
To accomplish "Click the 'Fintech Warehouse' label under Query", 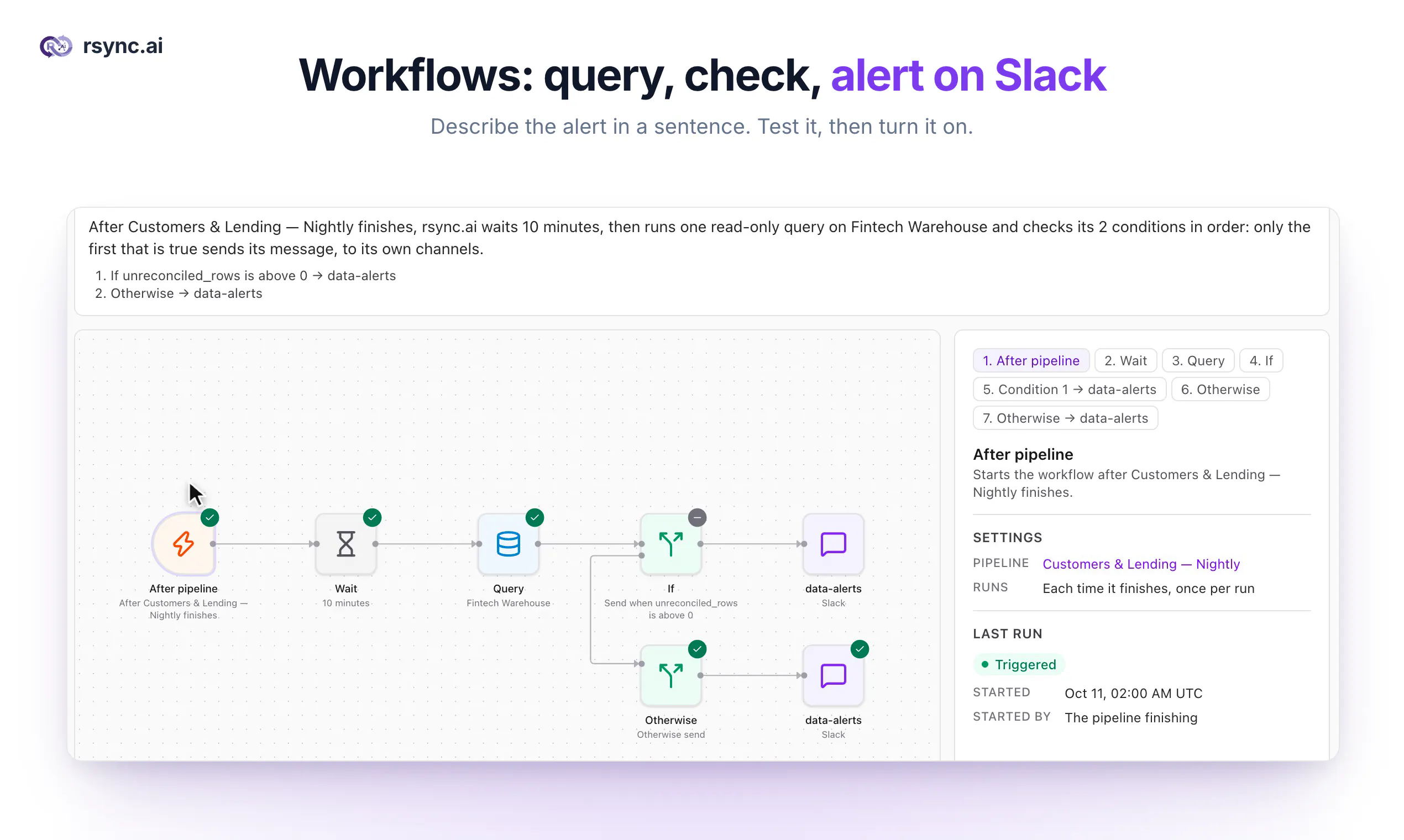I will [x=509, y=603].
